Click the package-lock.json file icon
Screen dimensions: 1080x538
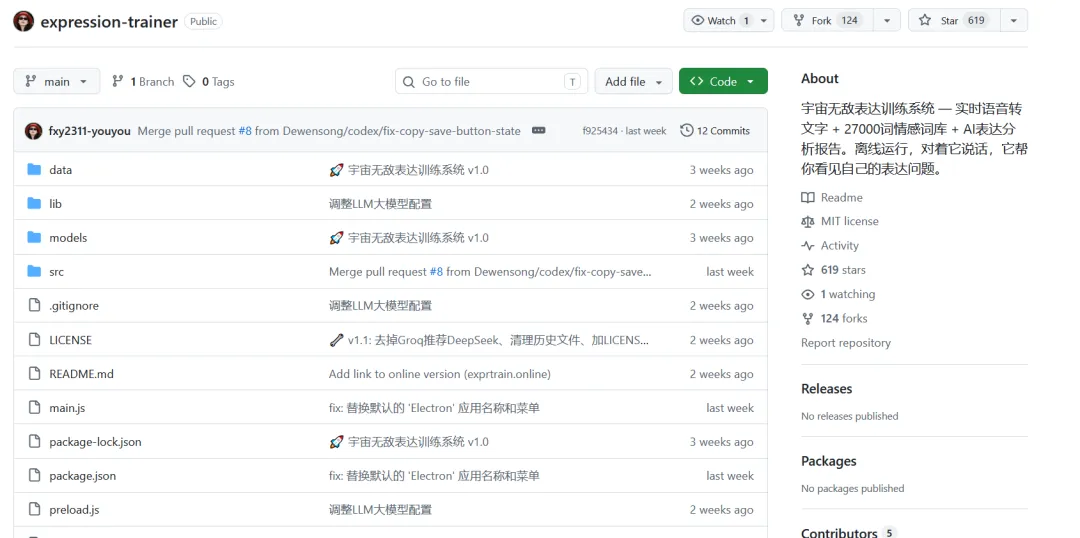tap(34, 442)
